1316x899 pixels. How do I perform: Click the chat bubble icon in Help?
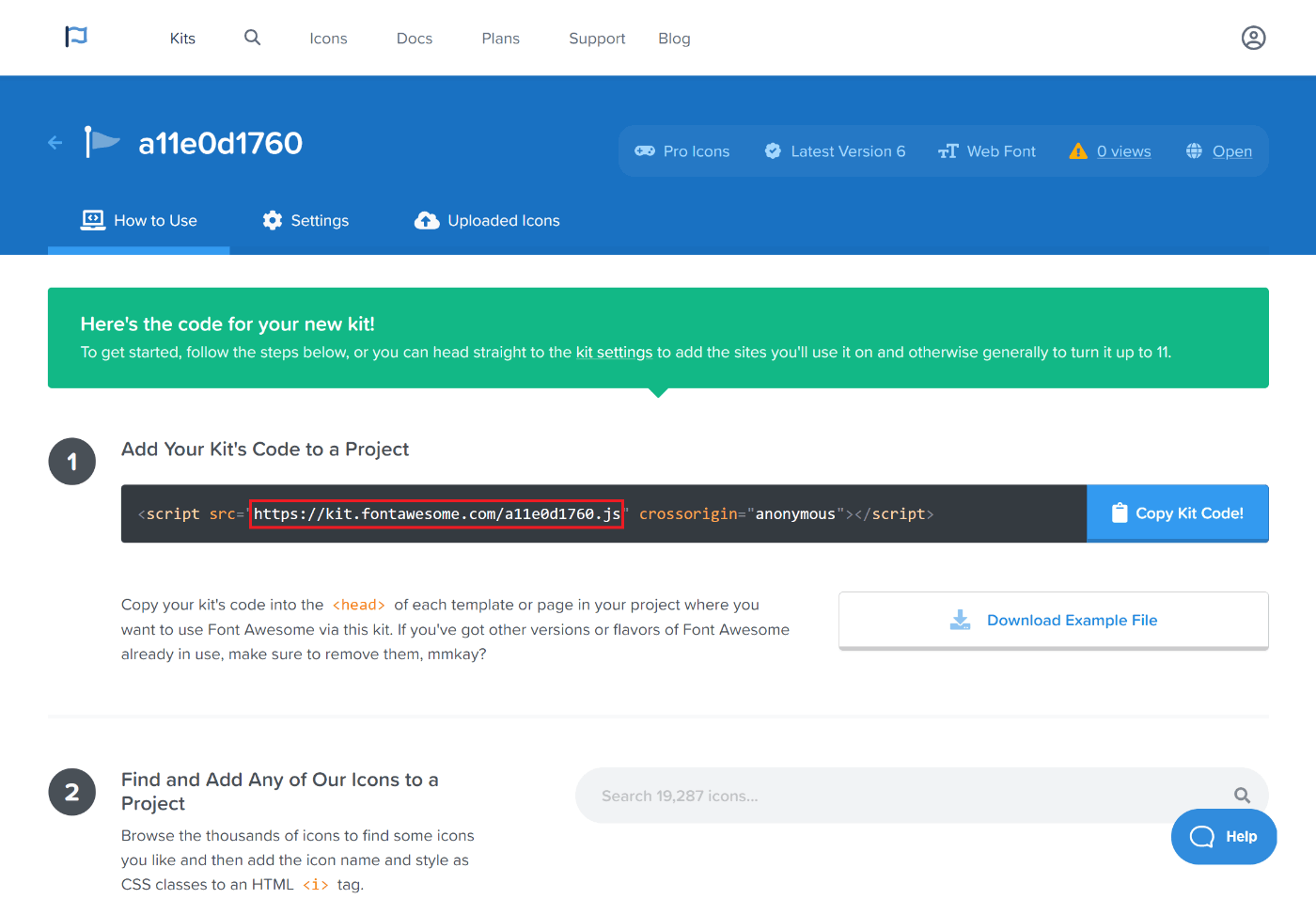click(1202, 836)
